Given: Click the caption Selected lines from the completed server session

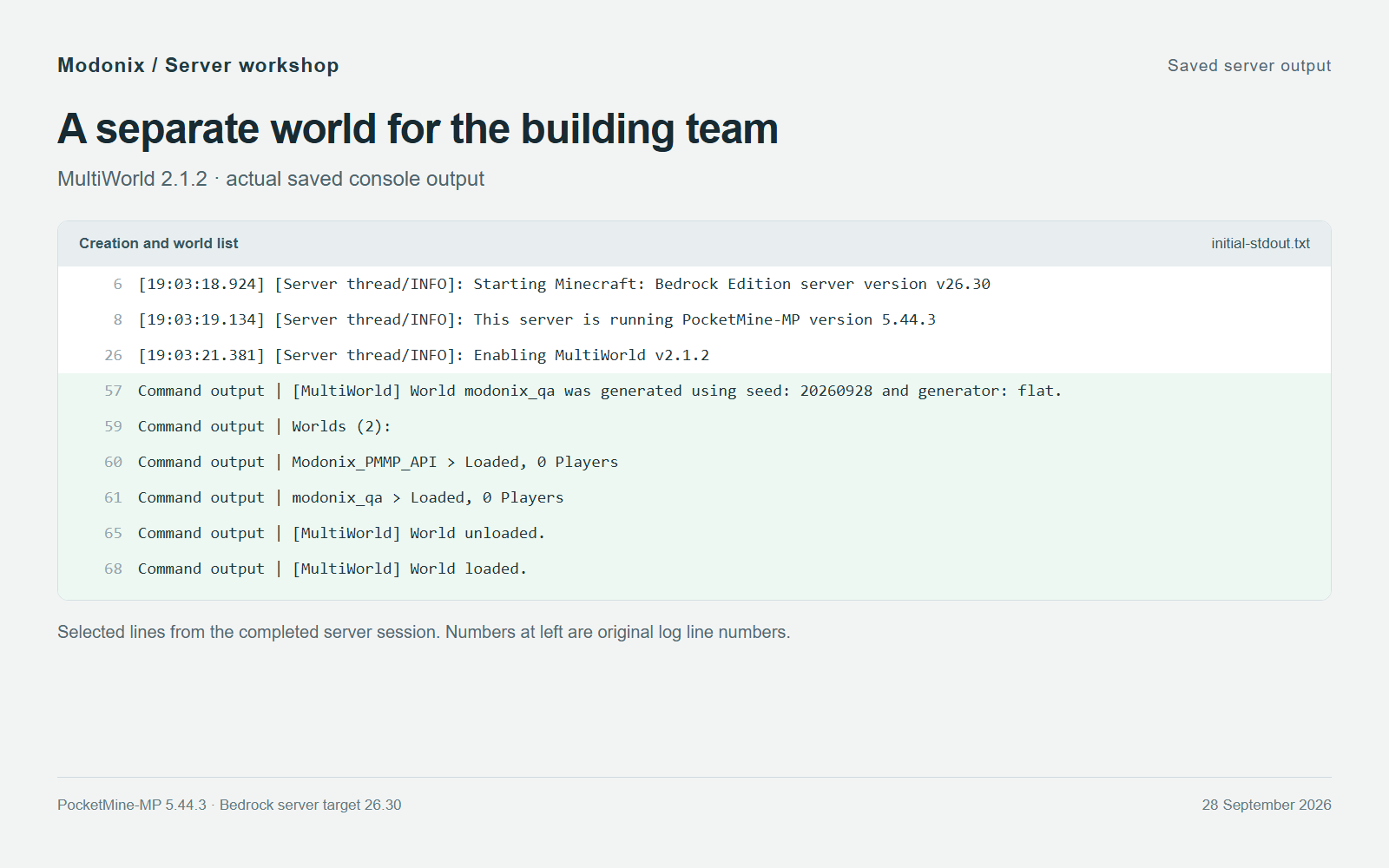Looking at the screenshot, I should [424, 632].
